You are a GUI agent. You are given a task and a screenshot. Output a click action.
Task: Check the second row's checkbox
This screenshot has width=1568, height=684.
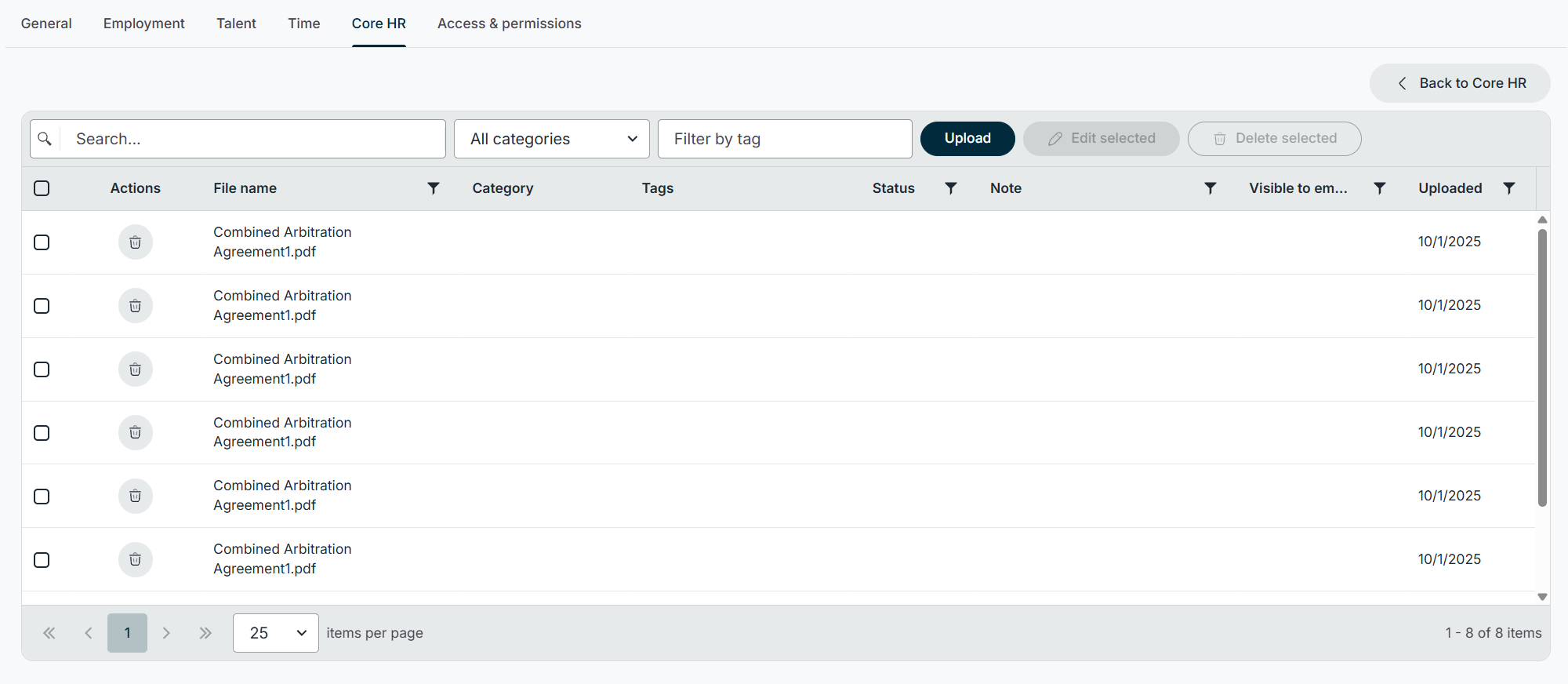click(42, 306)
